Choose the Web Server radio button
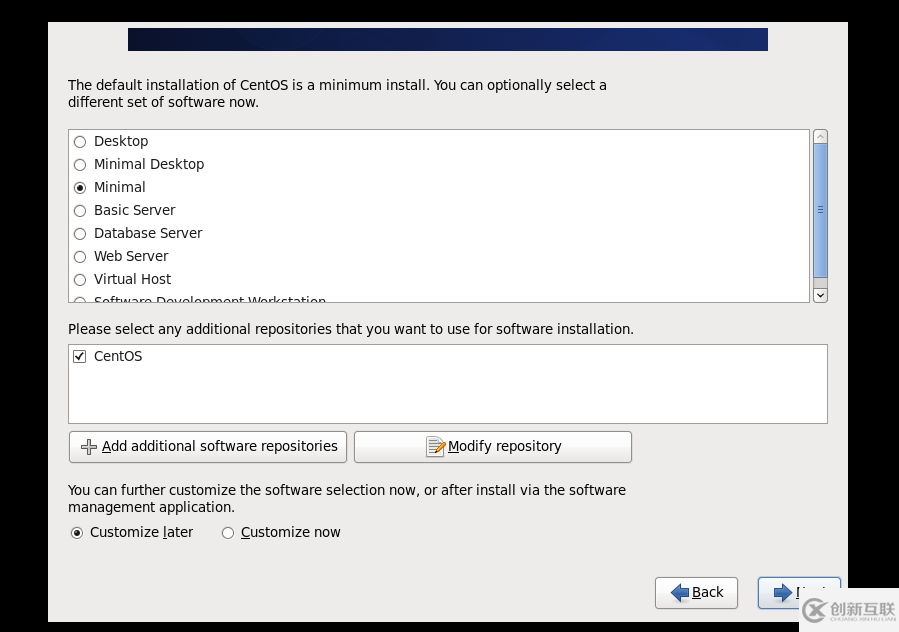This screenshot has width=899, height=632. point(80,256)
